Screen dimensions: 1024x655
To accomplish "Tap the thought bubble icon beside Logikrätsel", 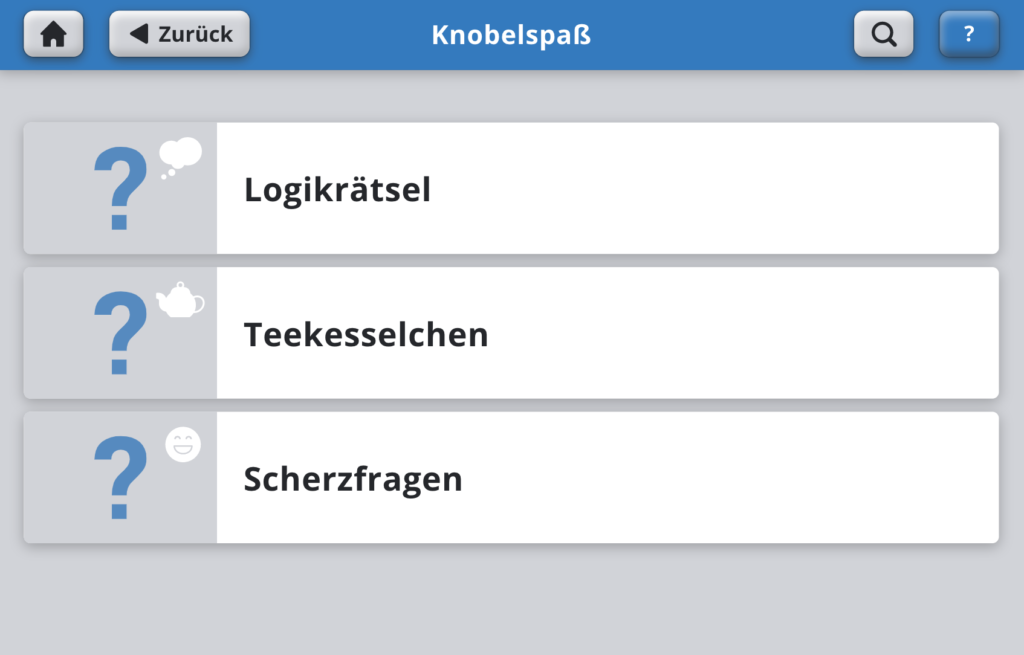I will pyautogui.click(x=180, y=157).
